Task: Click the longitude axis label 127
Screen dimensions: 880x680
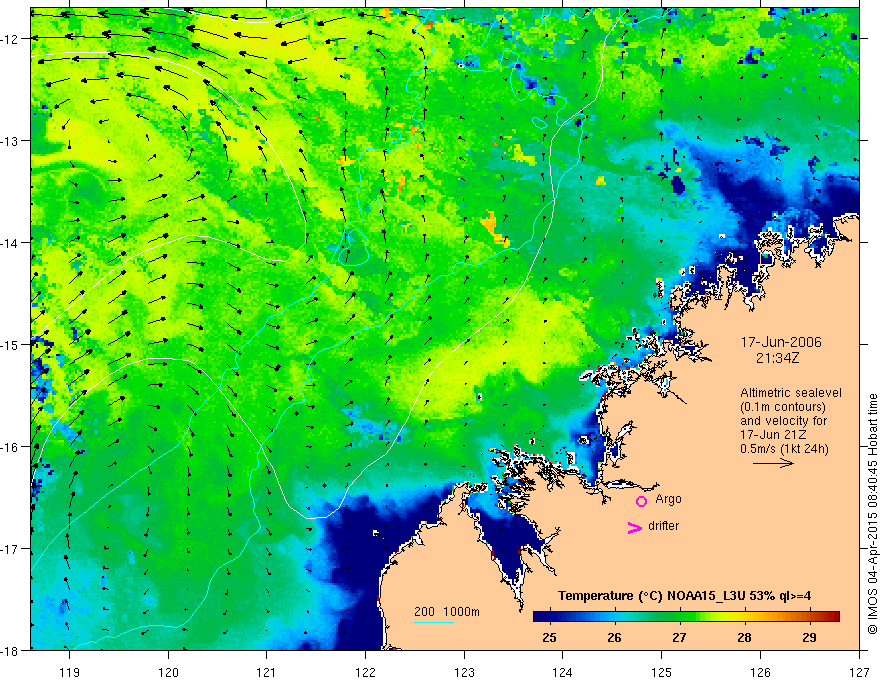Action: [859, 672]
